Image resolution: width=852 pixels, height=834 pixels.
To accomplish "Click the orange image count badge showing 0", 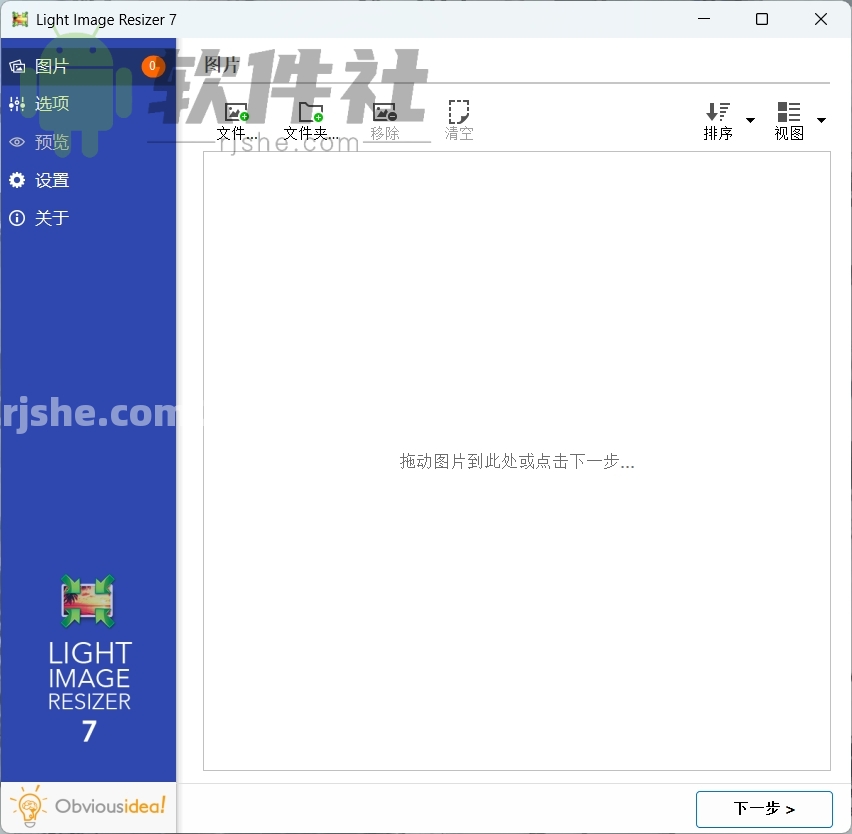I will click(x=152, y=65).
